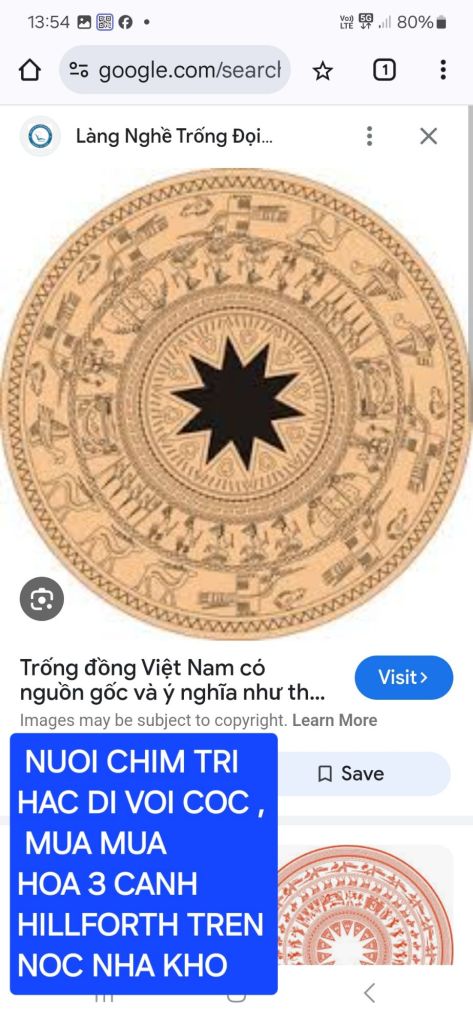Screen dimensions: 473x1024
Task: Bookmark page with the star icon
Action: click(323, 71)
